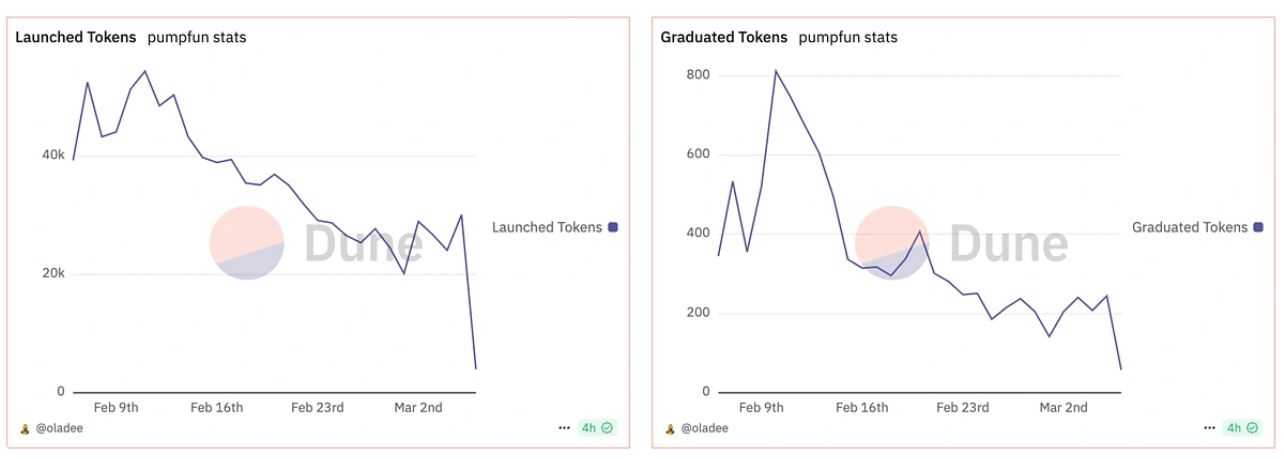Click the oladee avatar under Launched Tokens
The width and height of the screenshot is (1284, 459).
click(x=25, y=429)
